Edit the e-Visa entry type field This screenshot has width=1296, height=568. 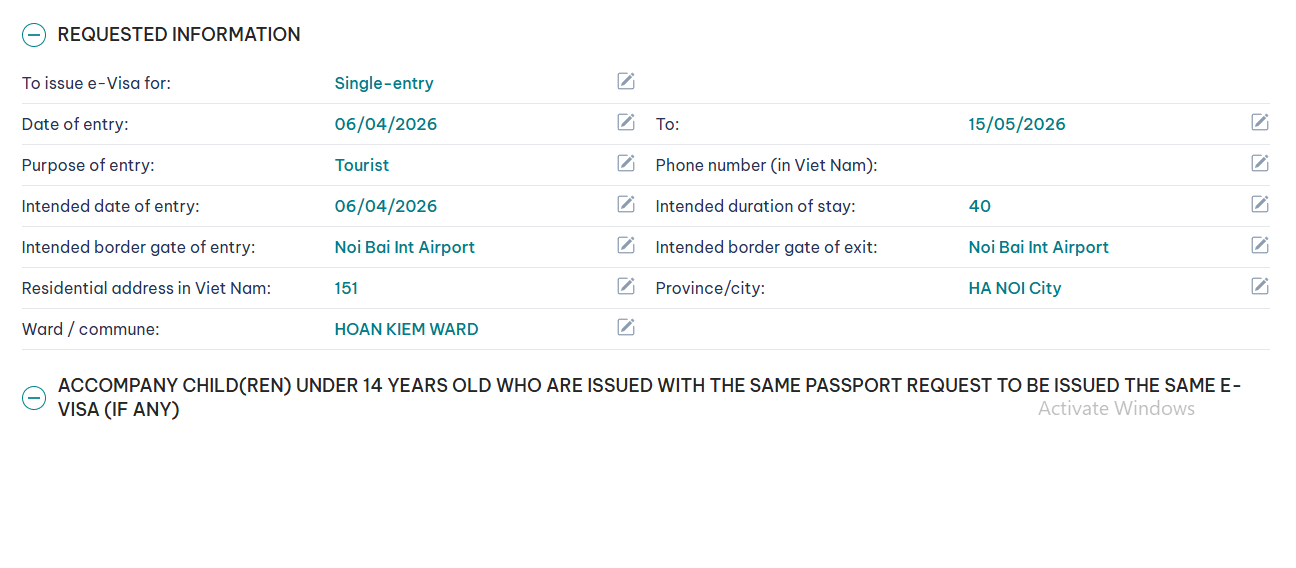coord(626,81)
